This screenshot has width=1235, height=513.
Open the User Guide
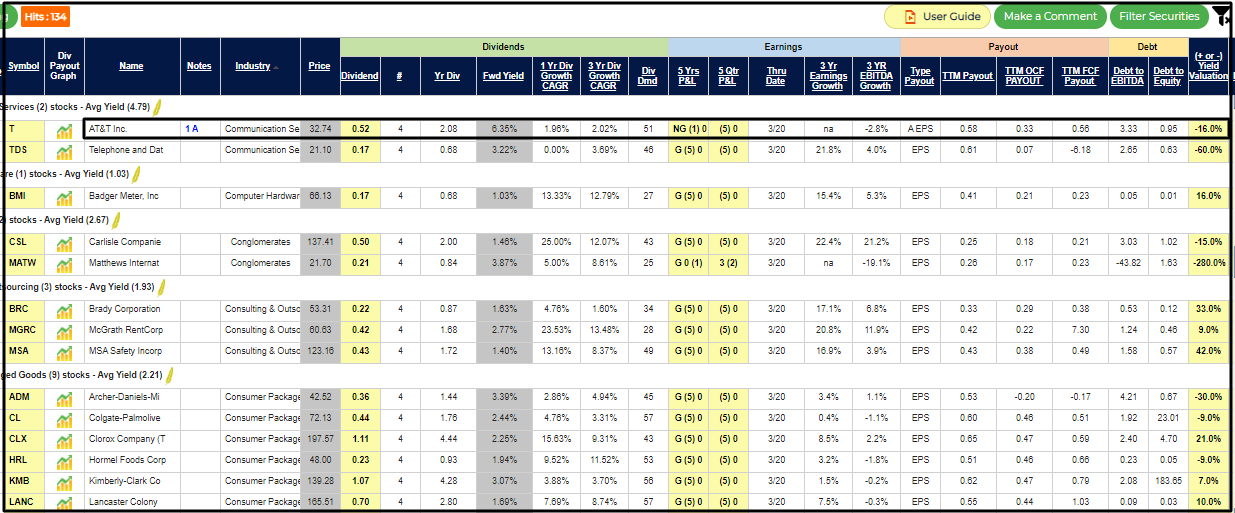click(x=937, y=16)
